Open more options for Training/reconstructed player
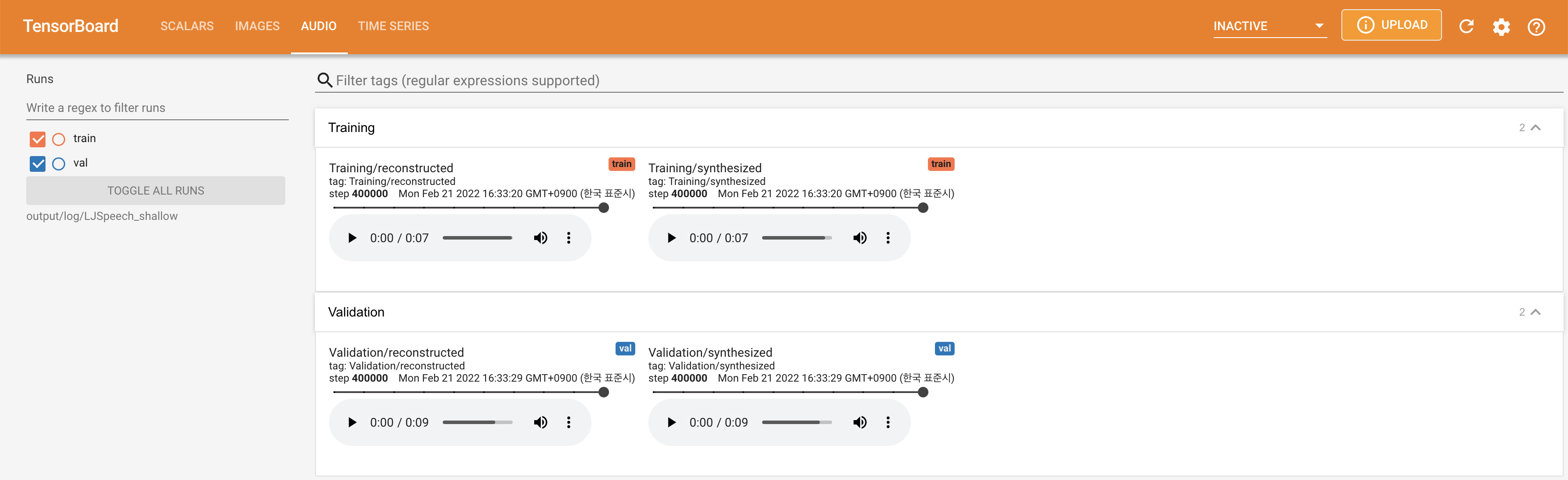Image resolution: width=1568 pixels, height=480 pixels. [568, 238]
